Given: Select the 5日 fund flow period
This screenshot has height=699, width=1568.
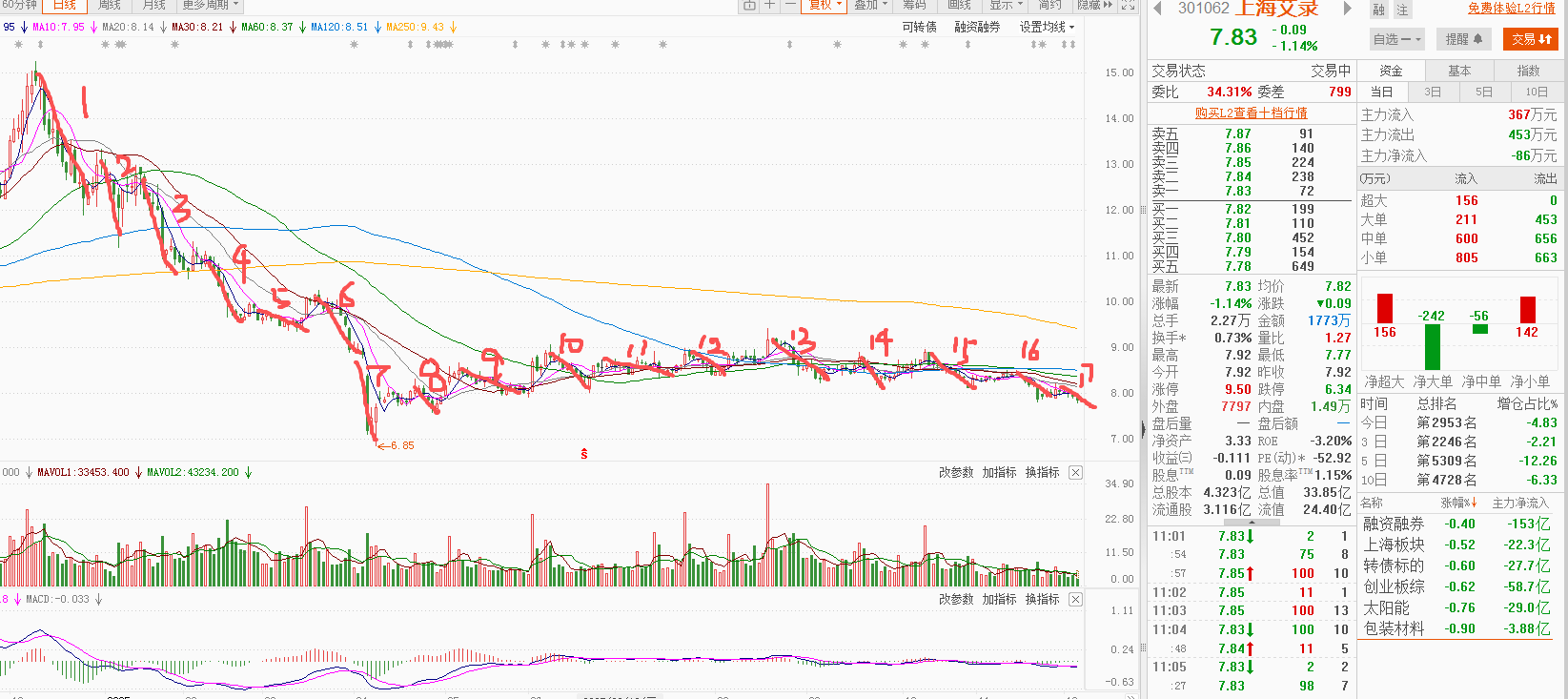Looking at the screenshot, I should (x=1484, y=92).
